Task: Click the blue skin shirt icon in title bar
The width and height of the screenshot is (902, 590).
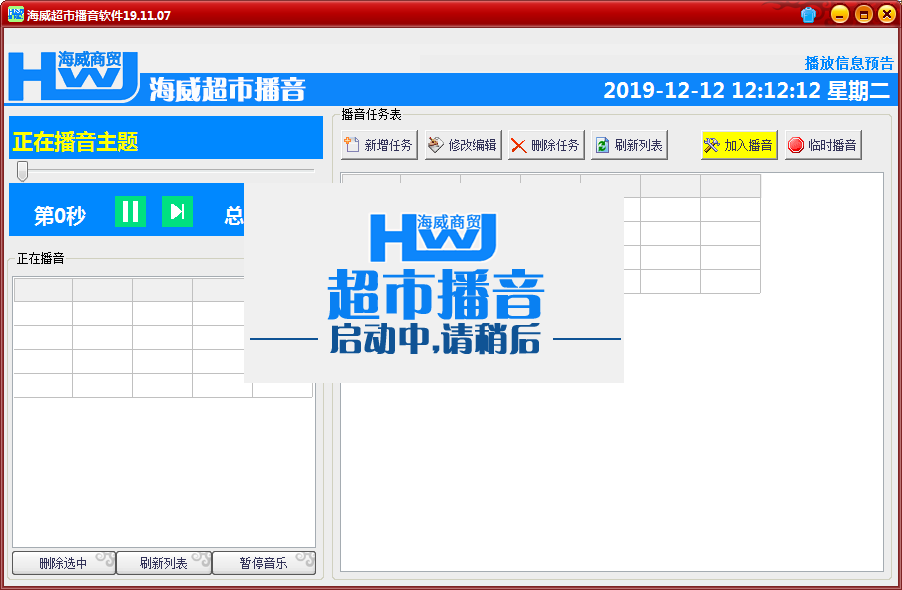Action: (x=808, y=14)
